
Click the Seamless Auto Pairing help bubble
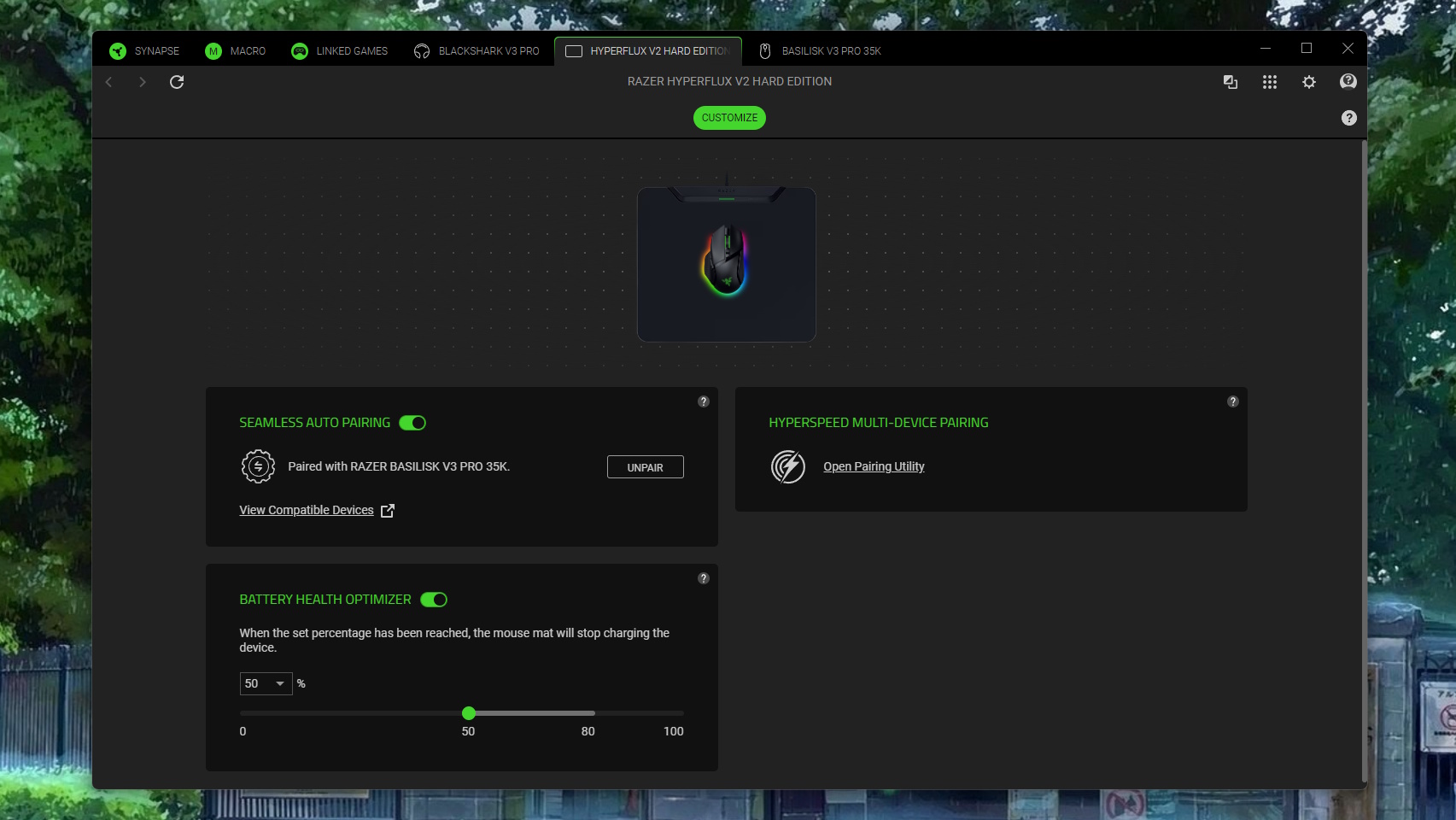click(704, 401)
